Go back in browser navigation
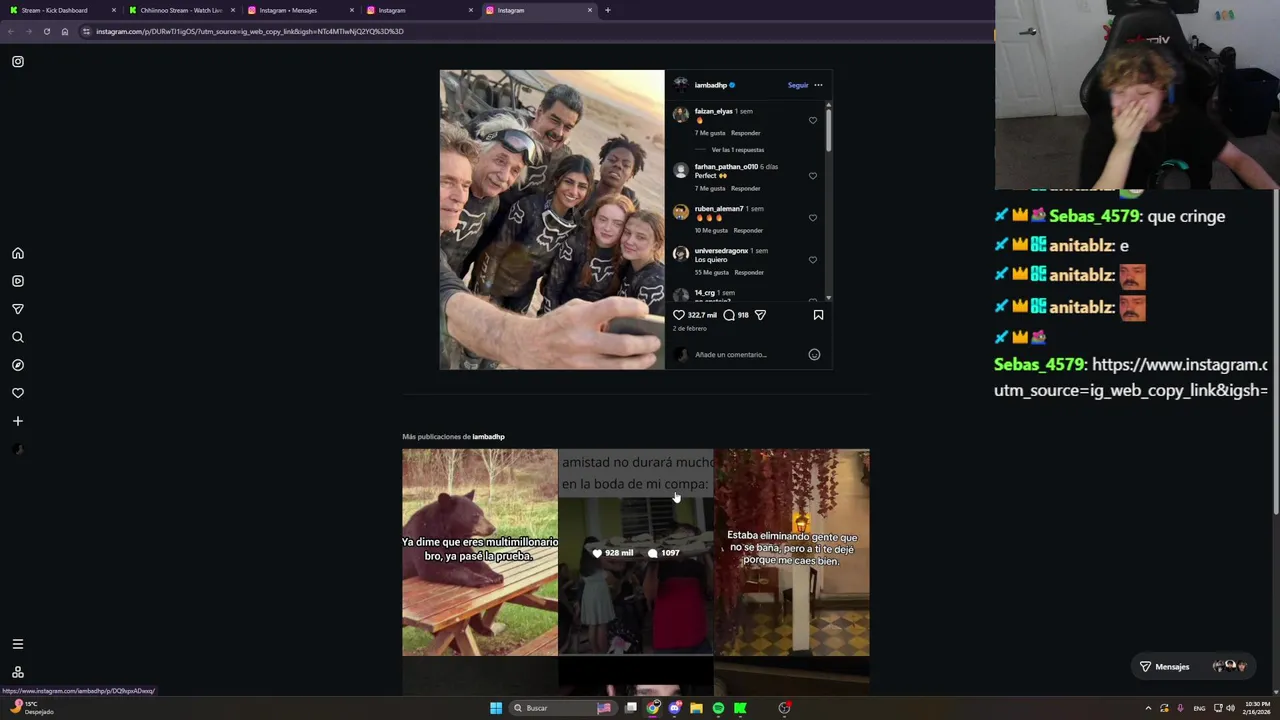This screenshot has width=1280, height=720. [10, 31]
